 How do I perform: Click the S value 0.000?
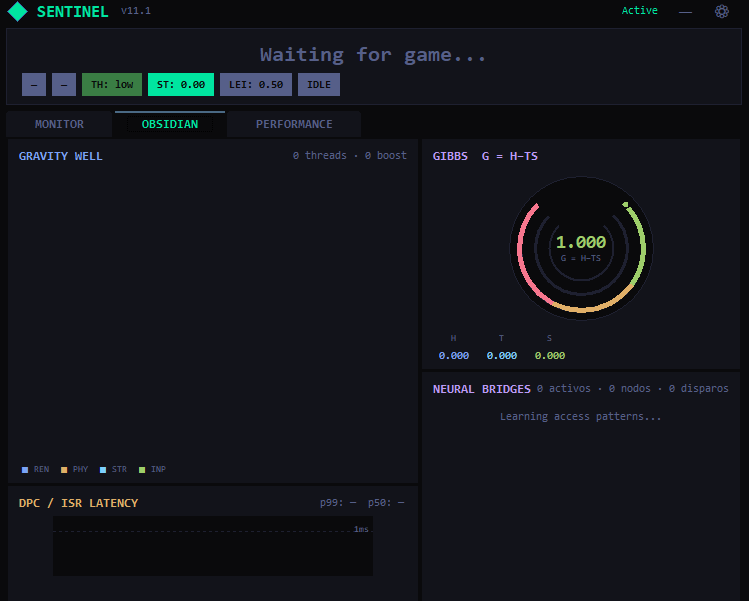click(x=549, y=355)
